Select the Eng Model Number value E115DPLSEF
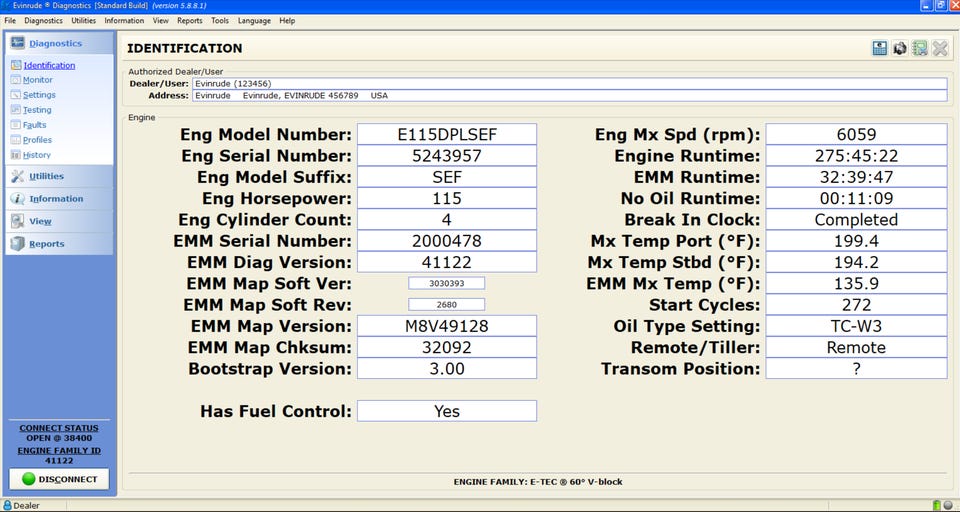This screenshot has height=512, width=960. [x=447, y=134]
